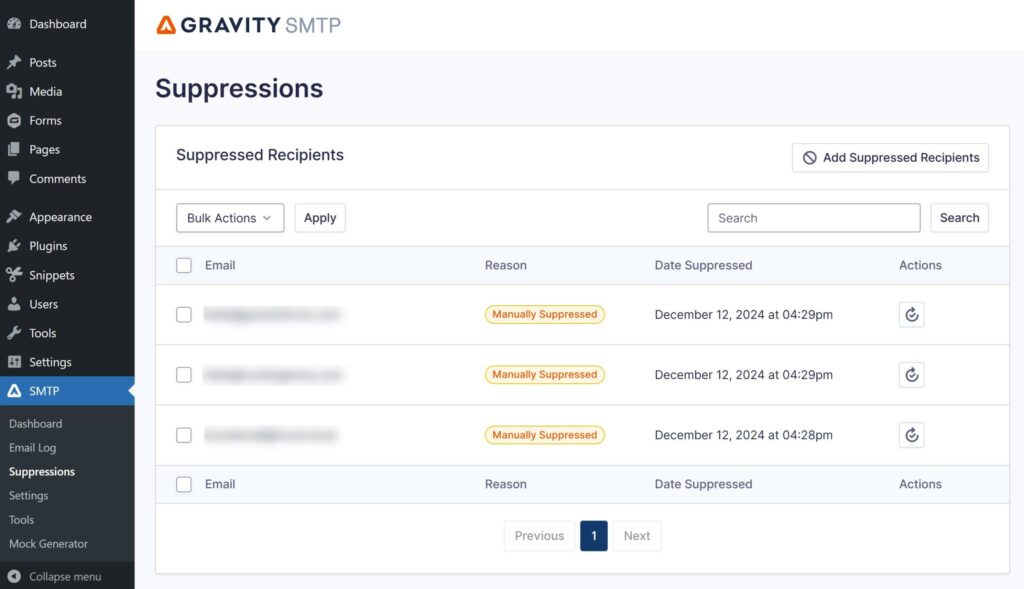
Task: Unsuppress the first recipient using its action icon
Action: pos(911,314)
